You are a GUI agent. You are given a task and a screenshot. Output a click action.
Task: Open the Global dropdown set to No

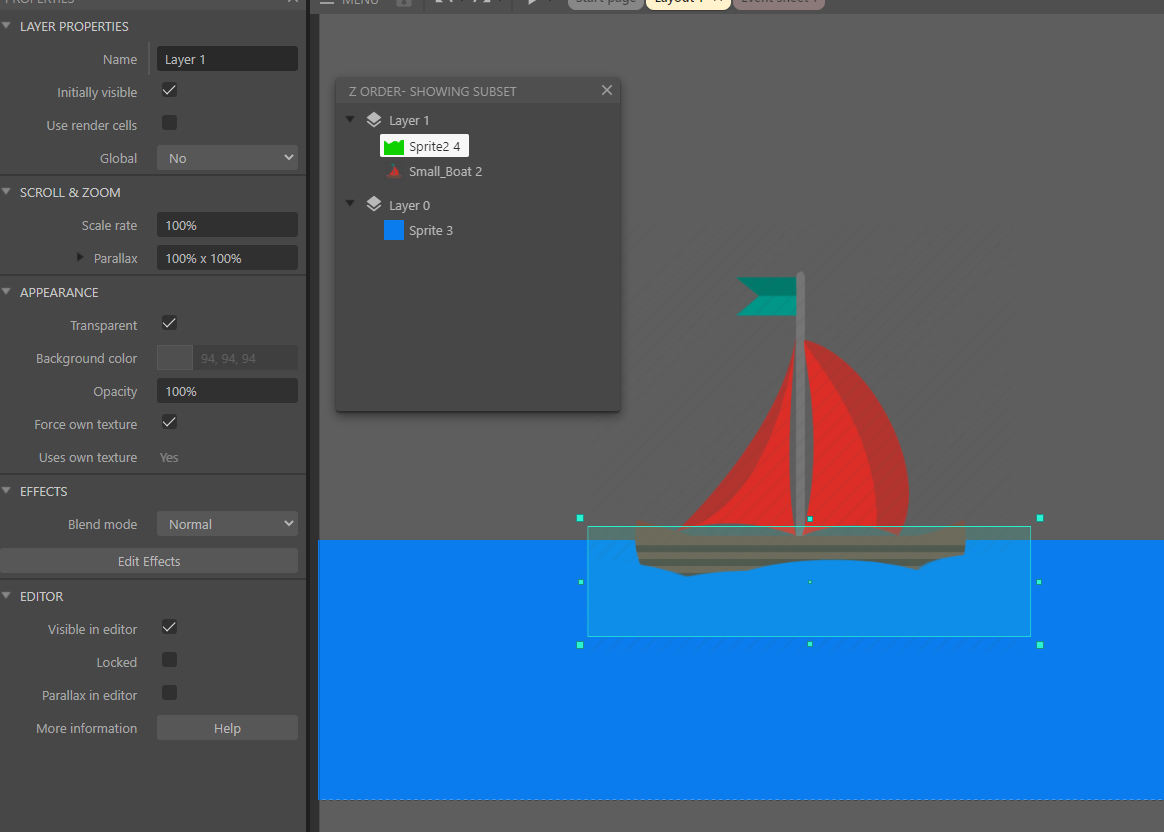(x=227, y=157)
